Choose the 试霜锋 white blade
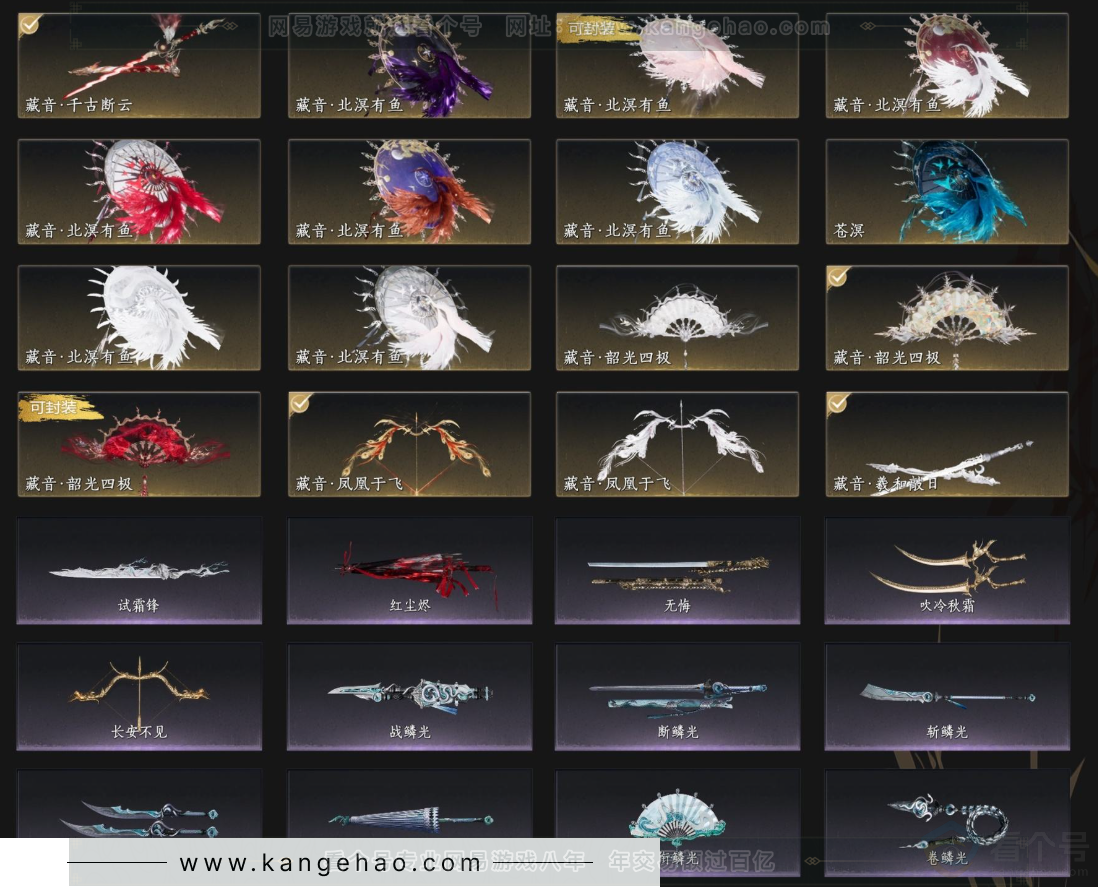 click(x=139, y=571)
